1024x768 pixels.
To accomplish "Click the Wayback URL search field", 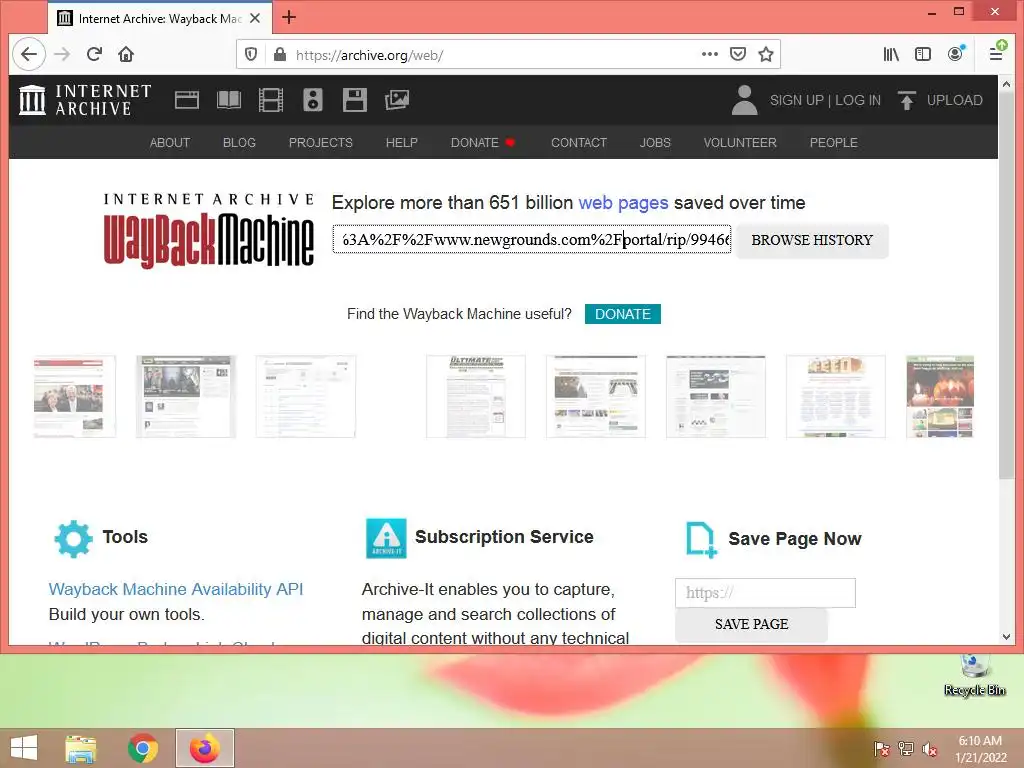I will click(532, 240).
